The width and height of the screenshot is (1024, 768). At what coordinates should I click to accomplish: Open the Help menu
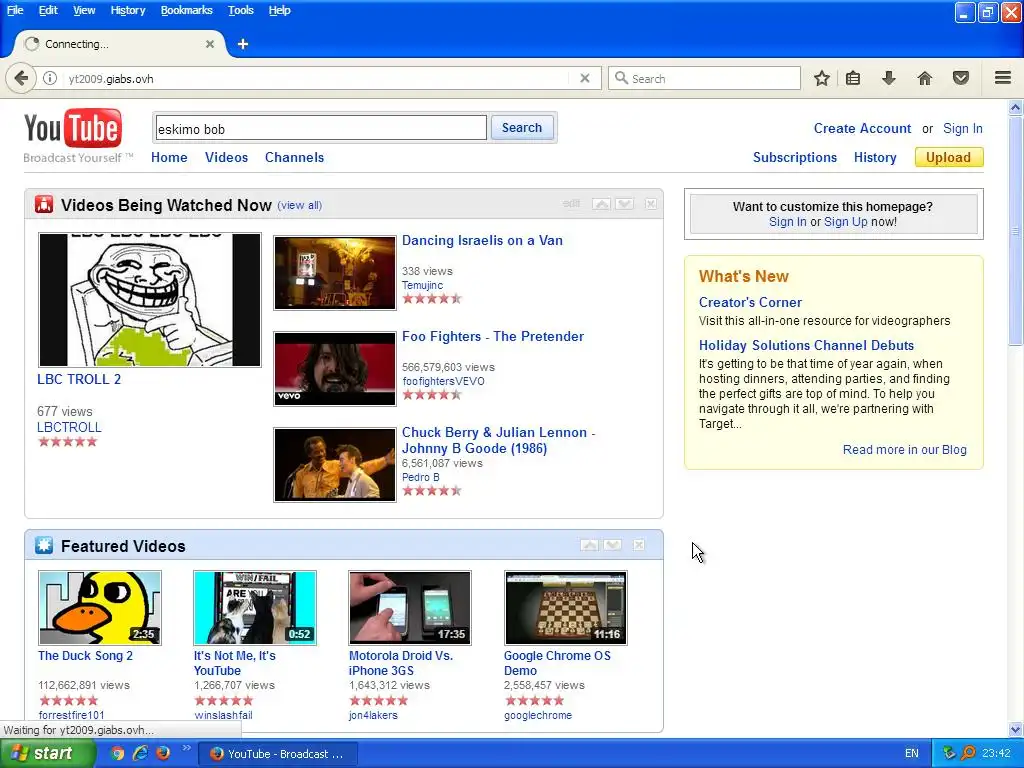click(280, 10)
